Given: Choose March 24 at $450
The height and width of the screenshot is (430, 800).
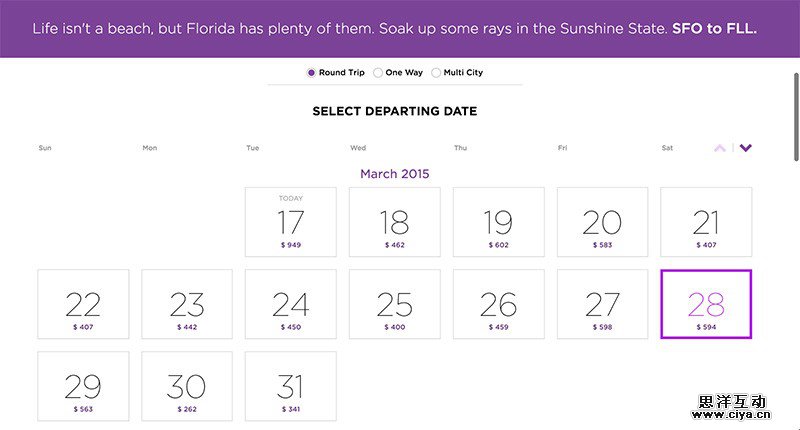Looking at the screenshot, I should tap(290, 304).
